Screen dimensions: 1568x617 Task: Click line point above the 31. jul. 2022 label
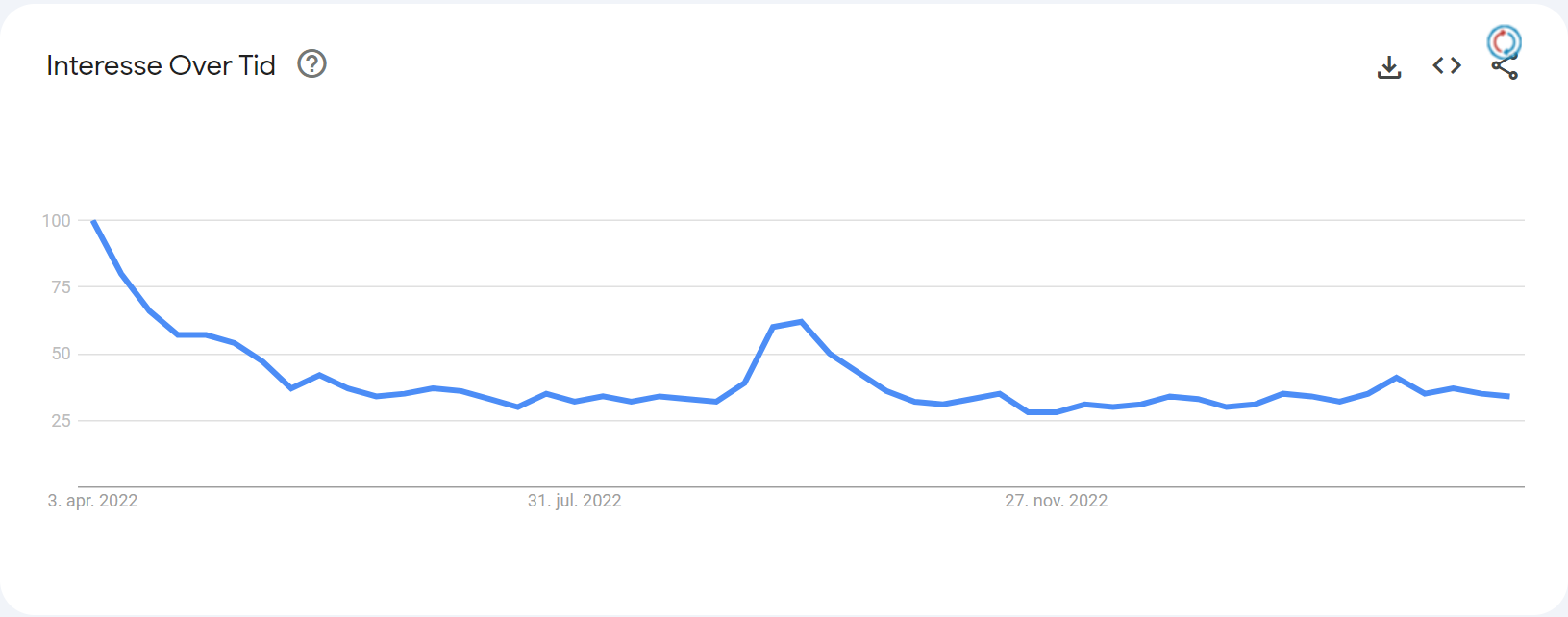[x=574, y=401]
